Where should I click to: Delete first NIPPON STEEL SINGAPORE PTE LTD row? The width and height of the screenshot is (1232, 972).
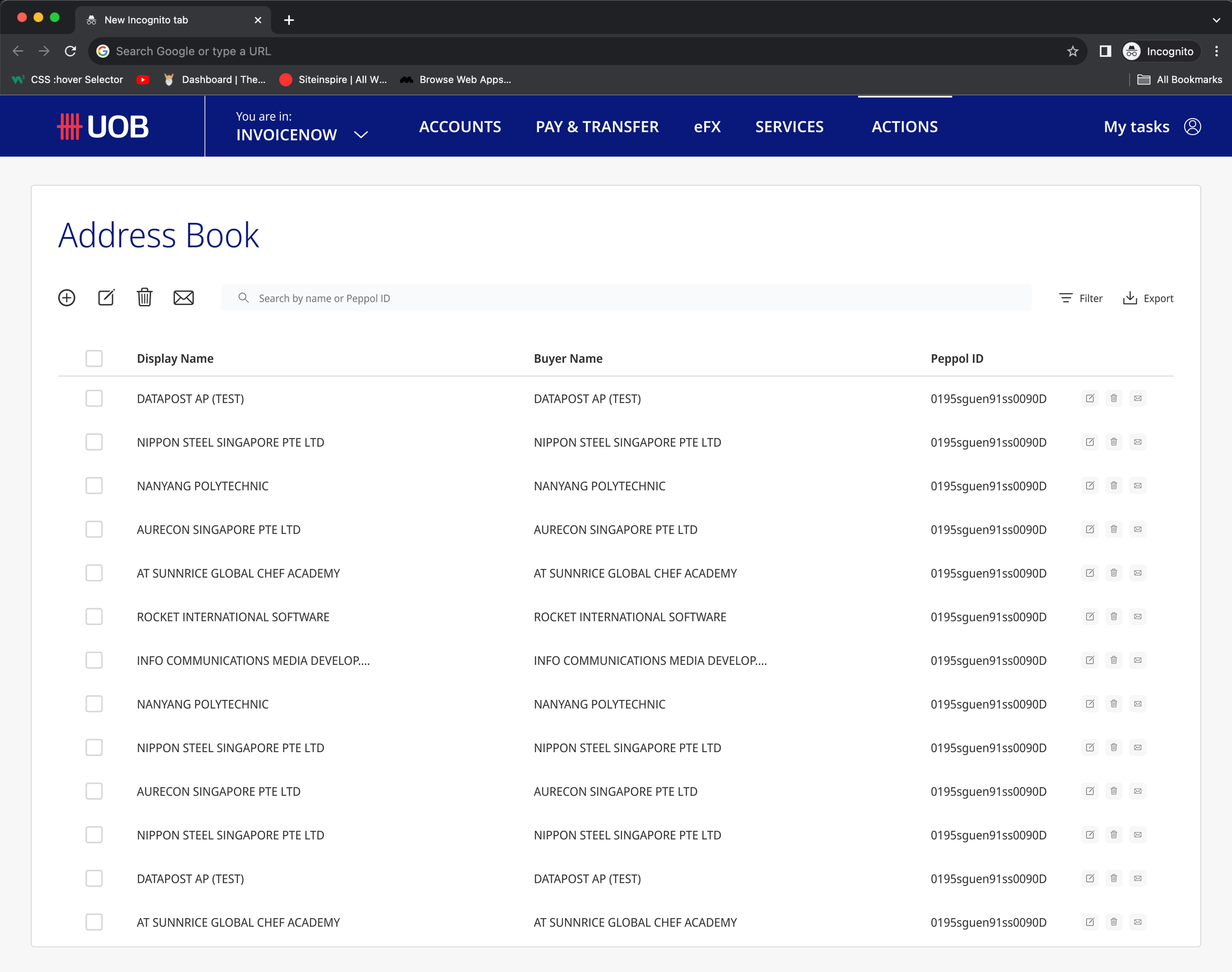[x=1114, y=442]
